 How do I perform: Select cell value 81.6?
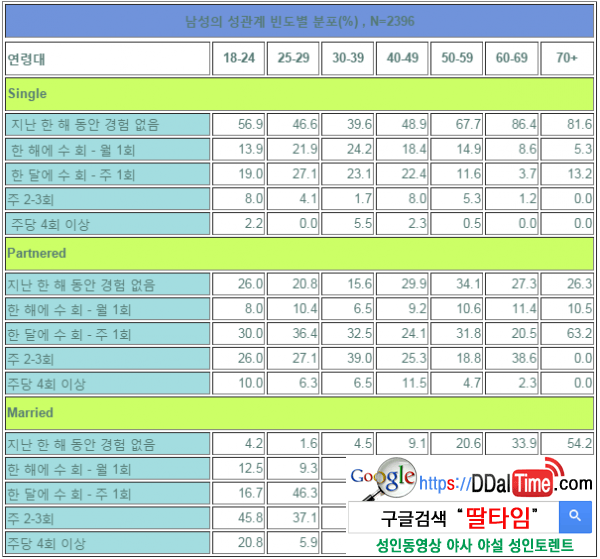pyautogui.click(x=567, y=124)
